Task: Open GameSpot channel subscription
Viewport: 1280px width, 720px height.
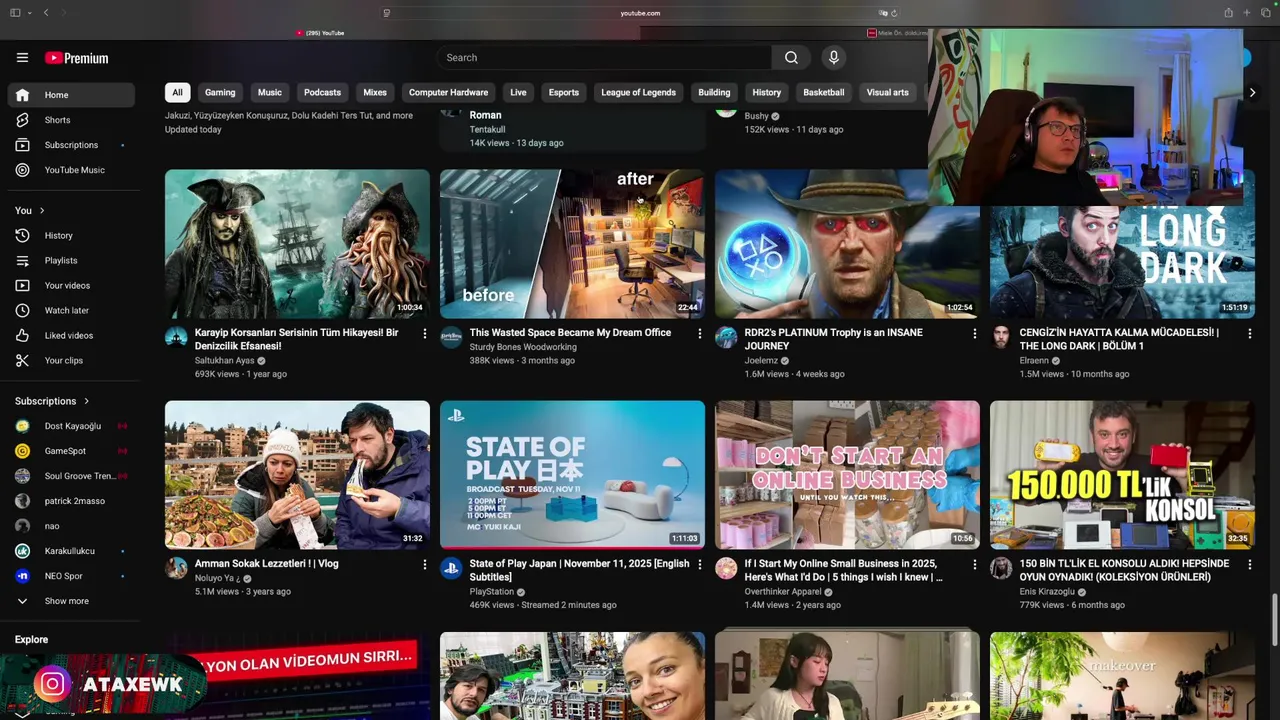Action: (x=71, y=451)
